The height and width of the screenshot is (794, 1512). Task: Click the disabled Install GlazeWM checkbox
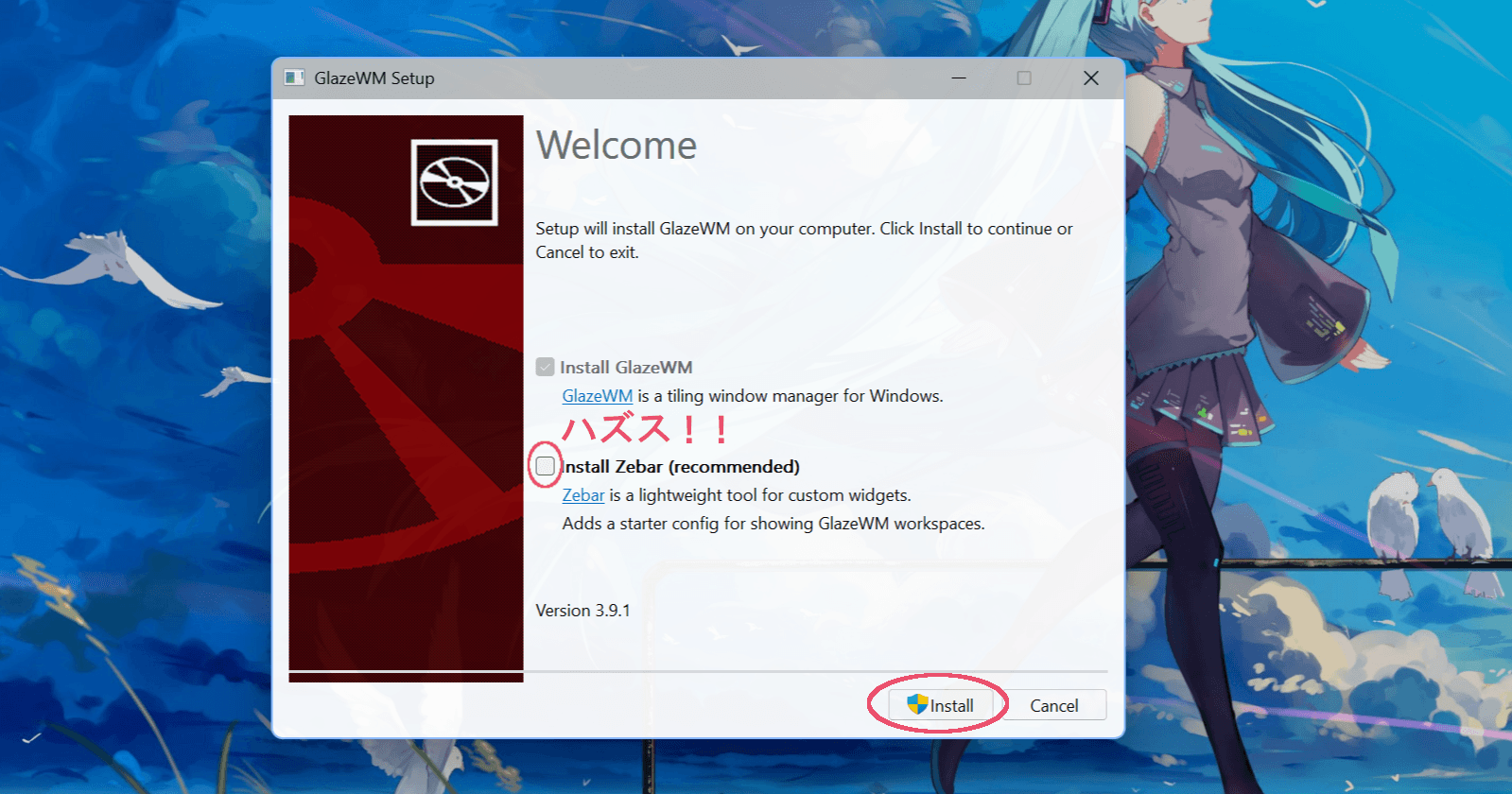coord(546,367)
